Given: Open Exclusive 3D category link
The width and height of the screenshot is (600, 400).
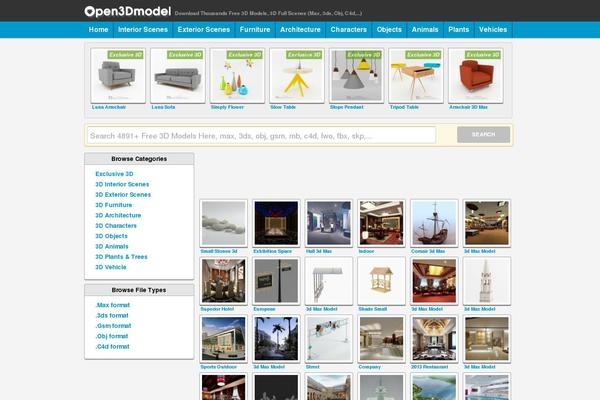Looking at the screenshot, I should 114,174.
